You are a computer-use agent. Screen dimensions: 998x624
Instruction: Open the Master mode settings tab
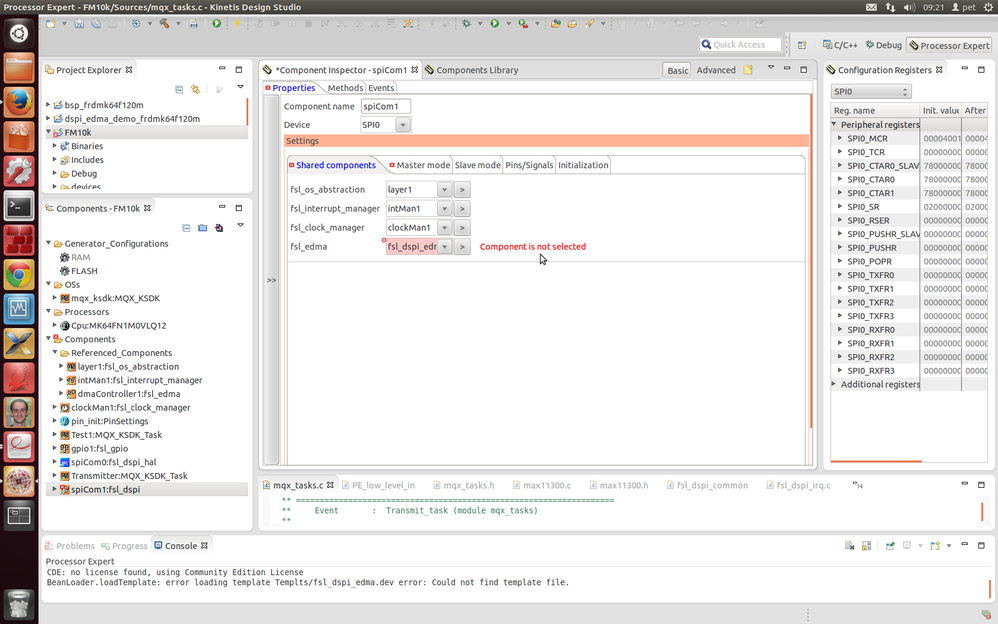tap(419, 165)
